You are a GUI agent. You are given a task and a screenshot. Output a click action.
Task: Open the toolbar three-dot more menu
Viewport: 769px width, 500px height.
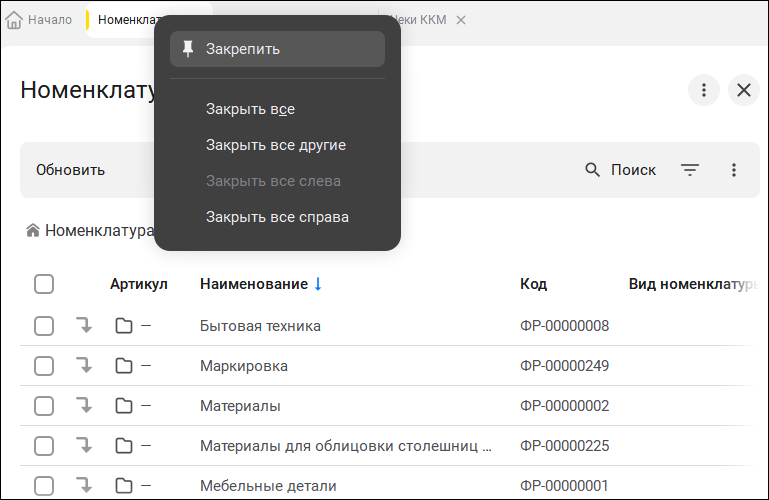[734, 170]
